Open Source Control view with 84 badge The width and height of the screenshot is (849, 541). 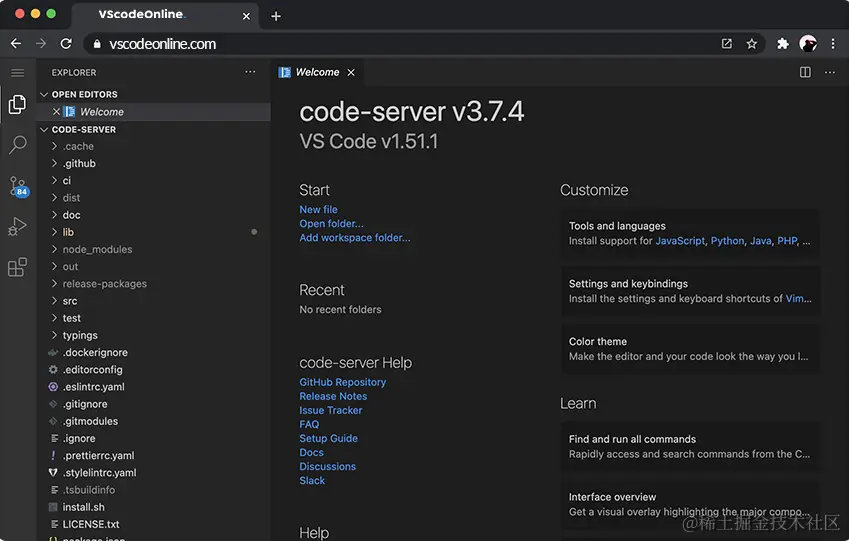tap(18, 186)
